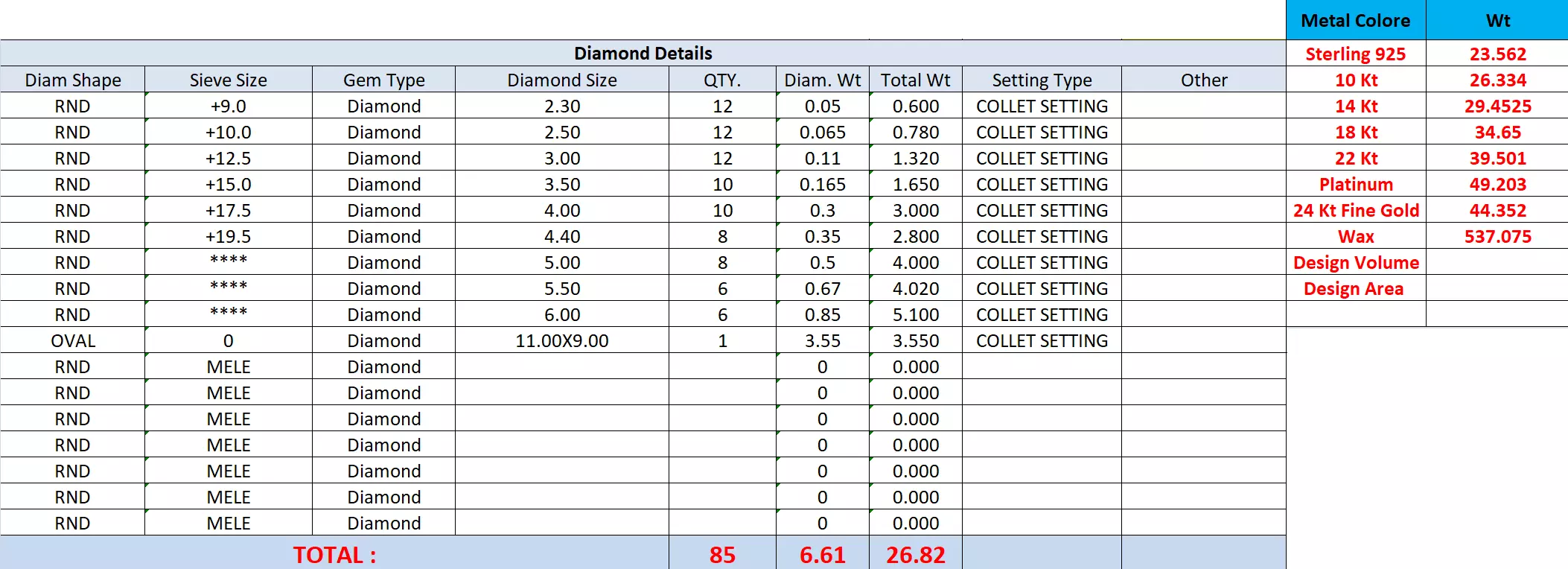Select Platinum weight value 49.203
1568x569 pixels.
tap(1497, 184)
